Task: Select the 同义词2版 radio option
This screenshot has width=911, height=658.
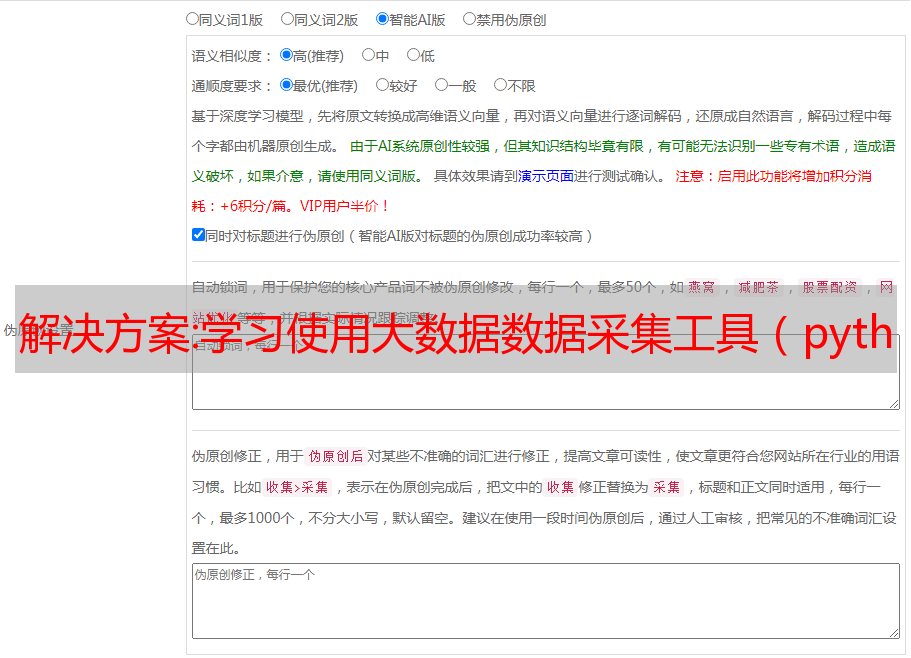Action: tap(287, 19)
